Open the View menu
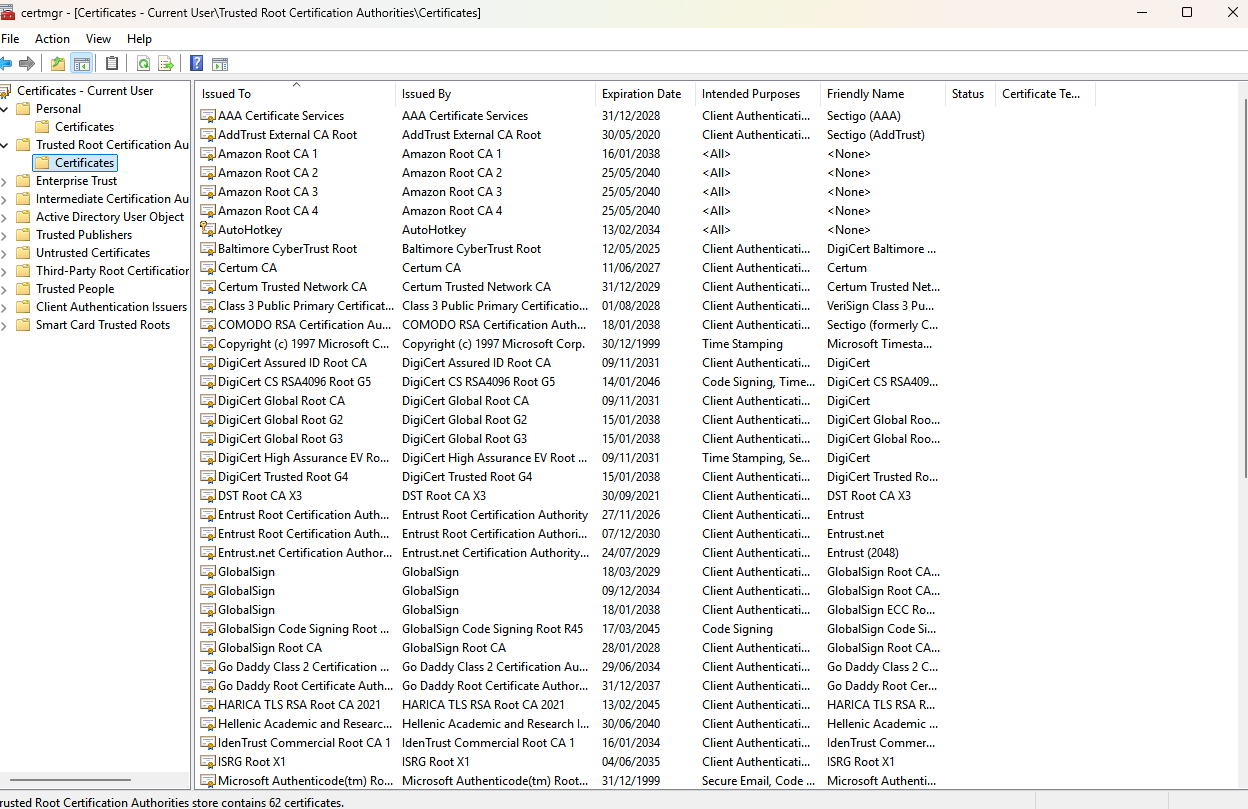This screenshot has width=1248, height=809. click(98, 39)
